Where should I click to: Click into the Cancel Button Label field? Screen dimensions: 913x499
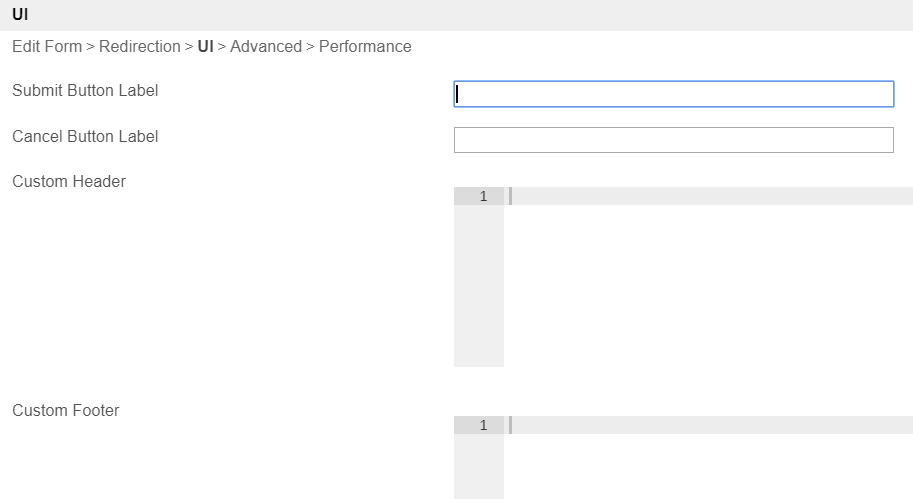coord(673,140)
